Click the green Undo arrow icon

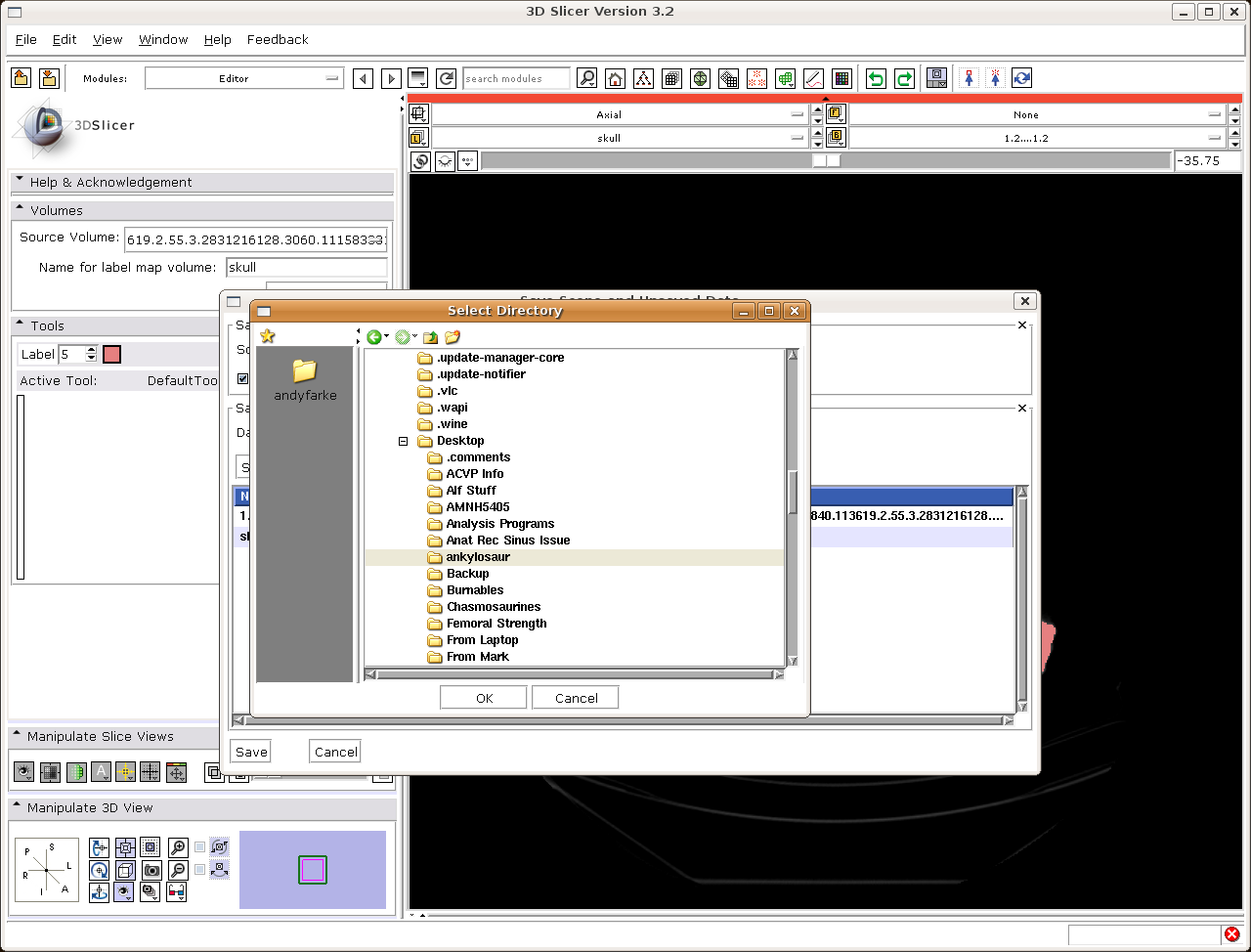876,78
